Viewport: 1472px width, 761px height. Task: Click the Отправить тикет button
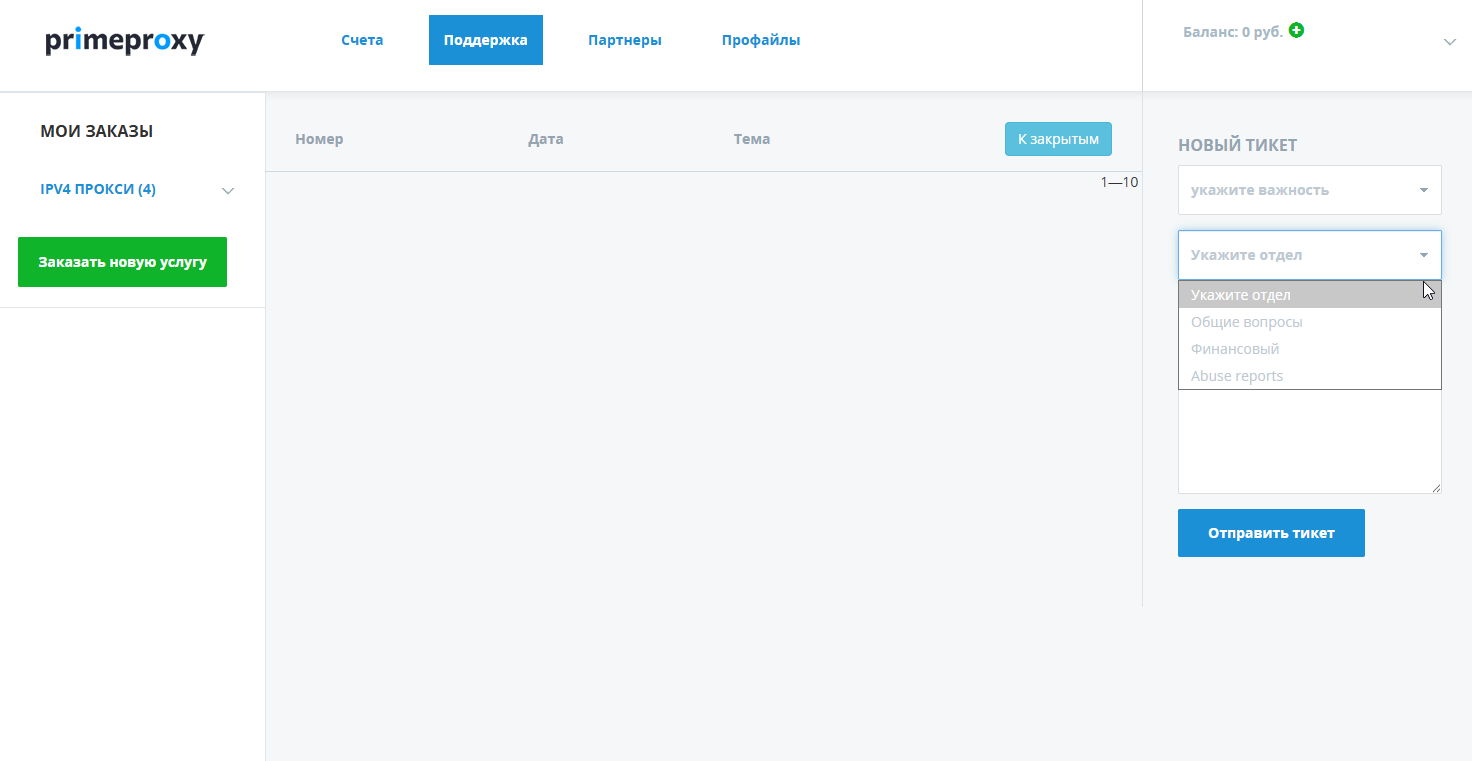pyautogui.click(x=1271, y=533)
